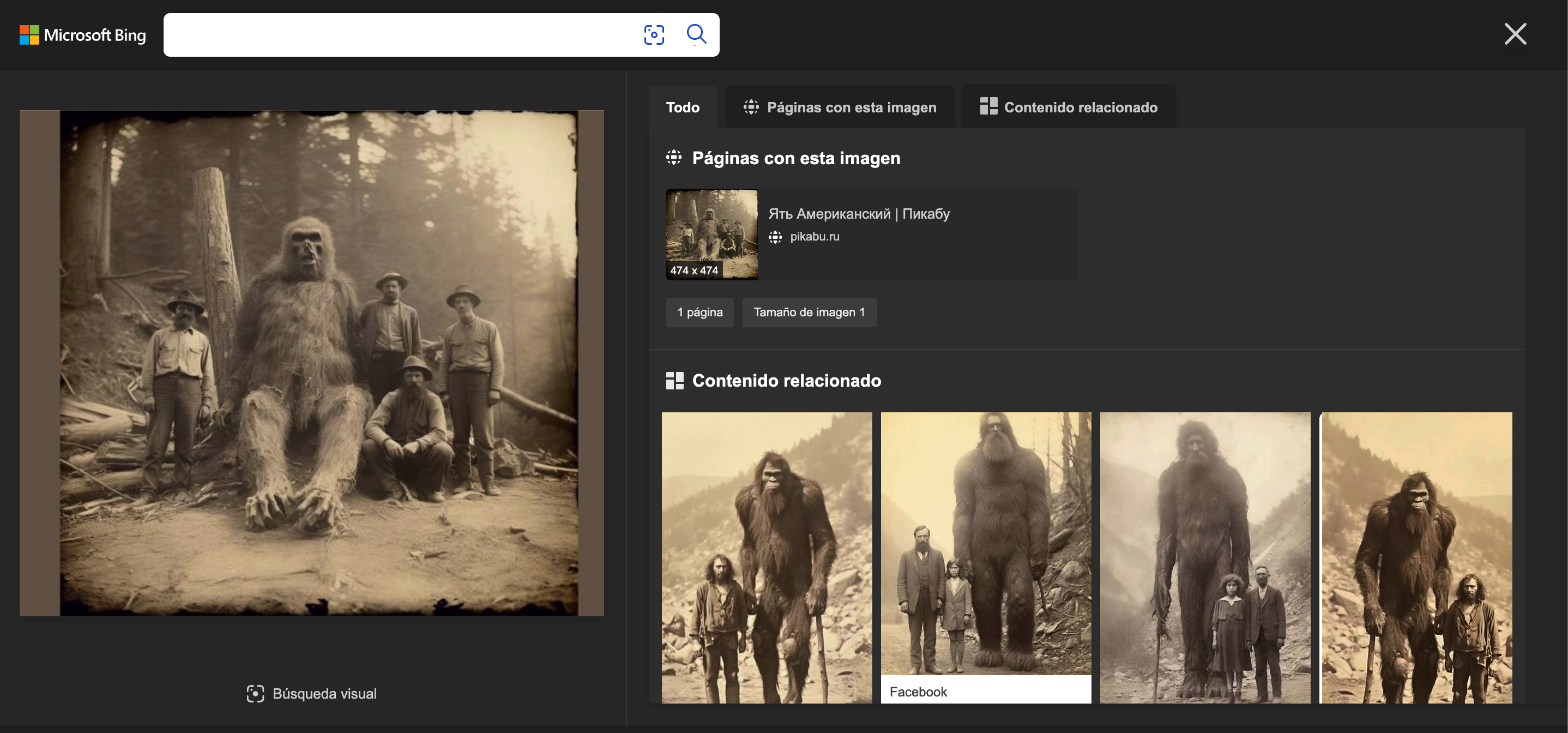The height and width of the screenshot is (733, 1568).
Task: Click the magnifying glass search icon
Action: click(x=696, y=35)
